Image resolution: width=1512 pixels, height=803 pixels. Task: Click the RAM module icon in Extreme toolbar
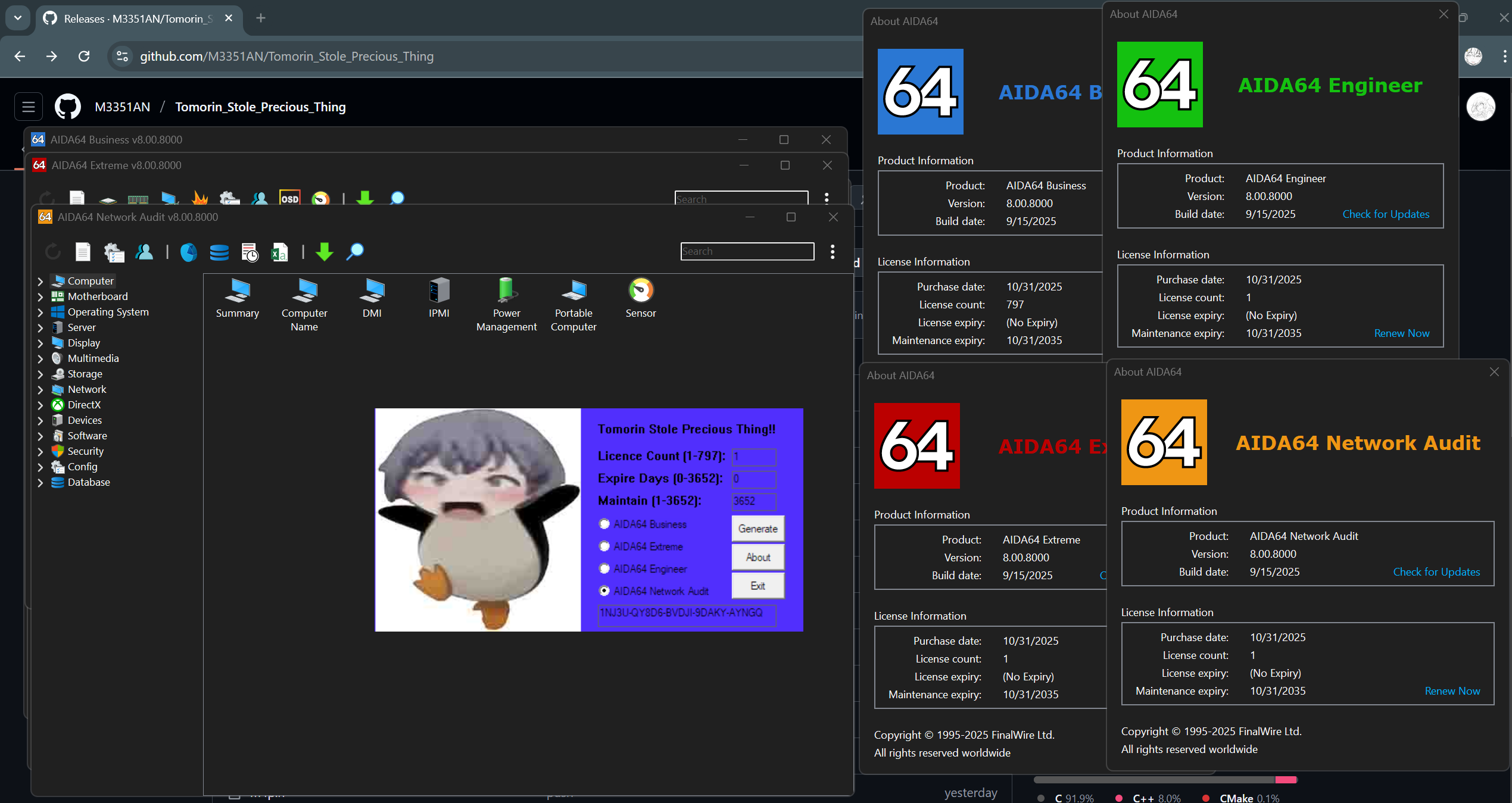pos(138,199)
